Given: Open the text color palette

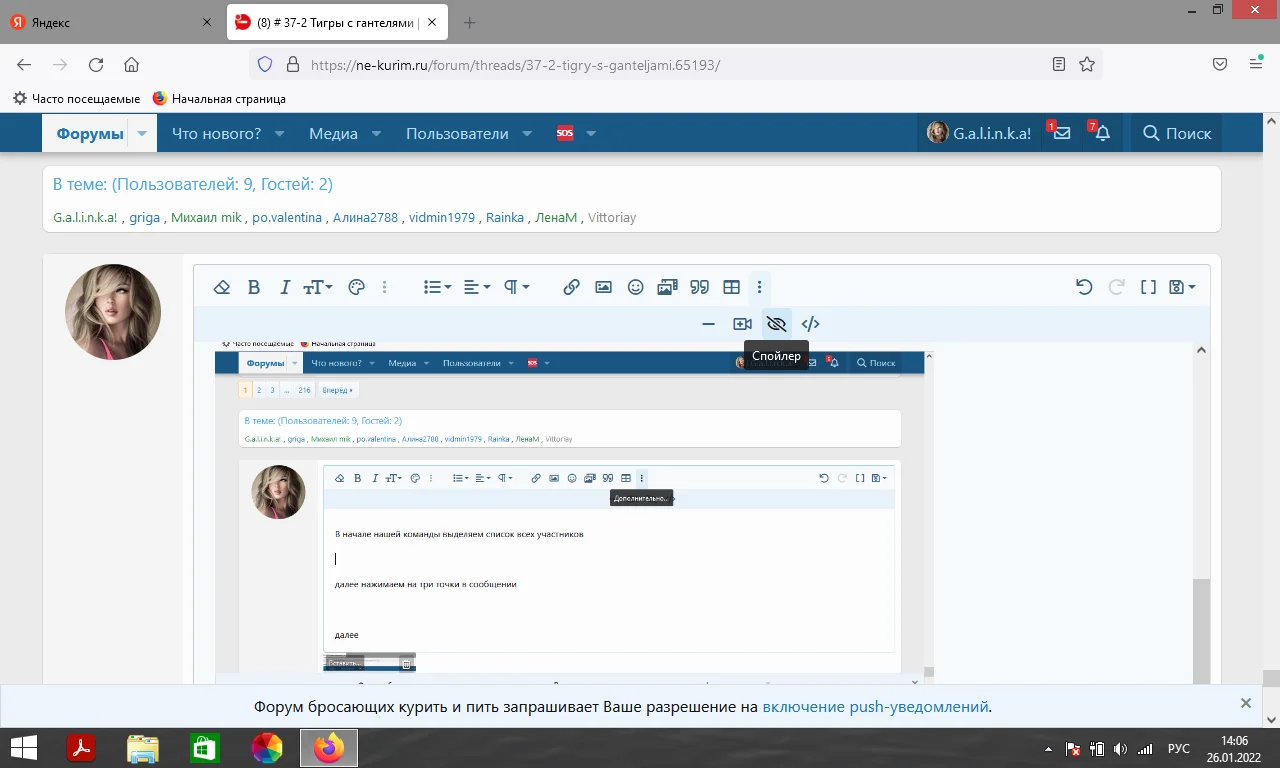Looking at the screenshot, I should tap(356, 287).
